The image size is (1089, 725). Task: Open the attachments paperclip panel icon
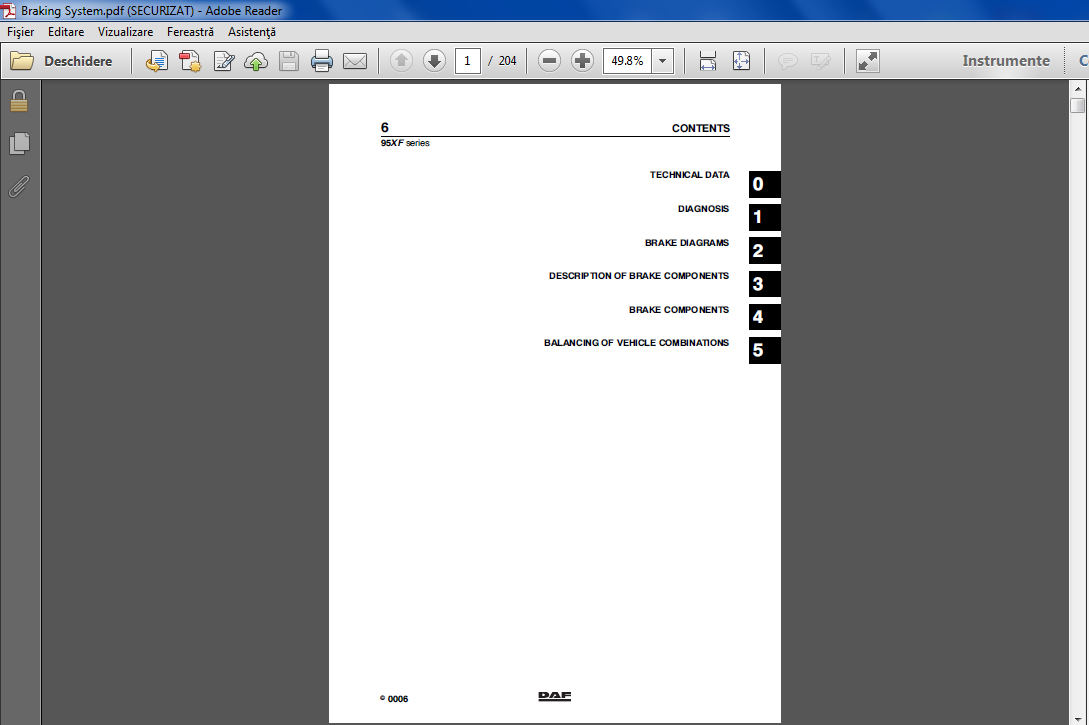click(19, 186)
